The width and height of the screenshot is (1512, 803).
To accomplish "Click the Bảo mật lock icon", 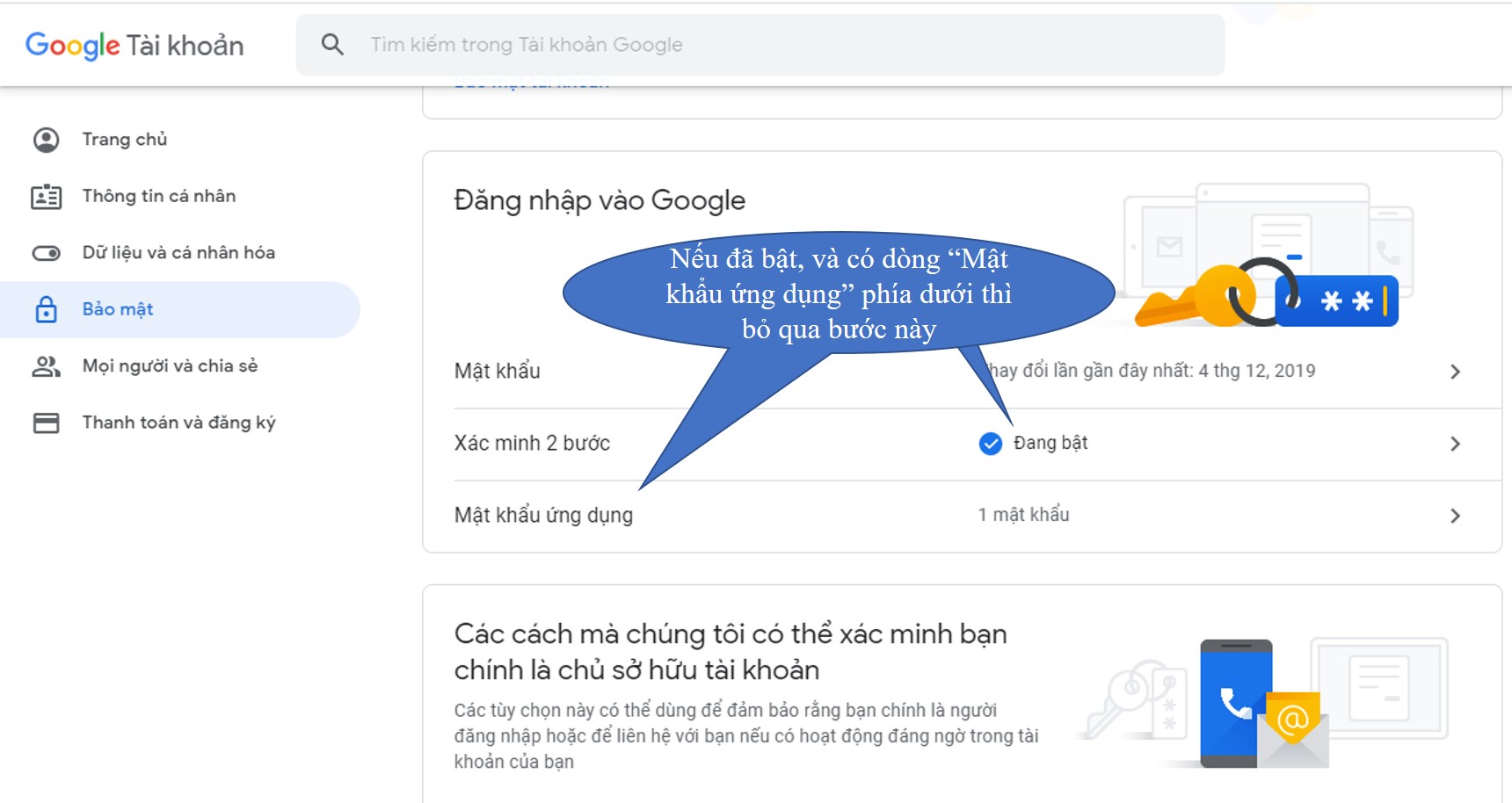I will [x=46, y=309].
